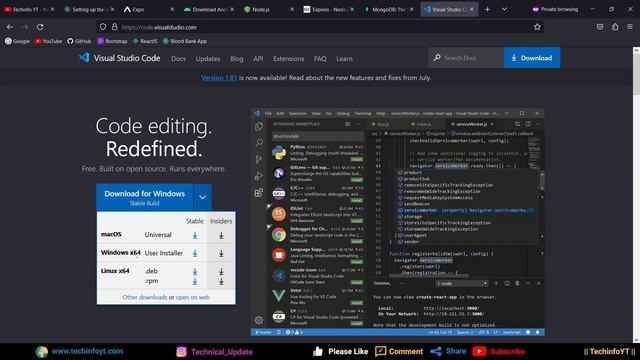Focus the Search Docs field
This screenshot has height=360, width=640.
pos(466,58)
